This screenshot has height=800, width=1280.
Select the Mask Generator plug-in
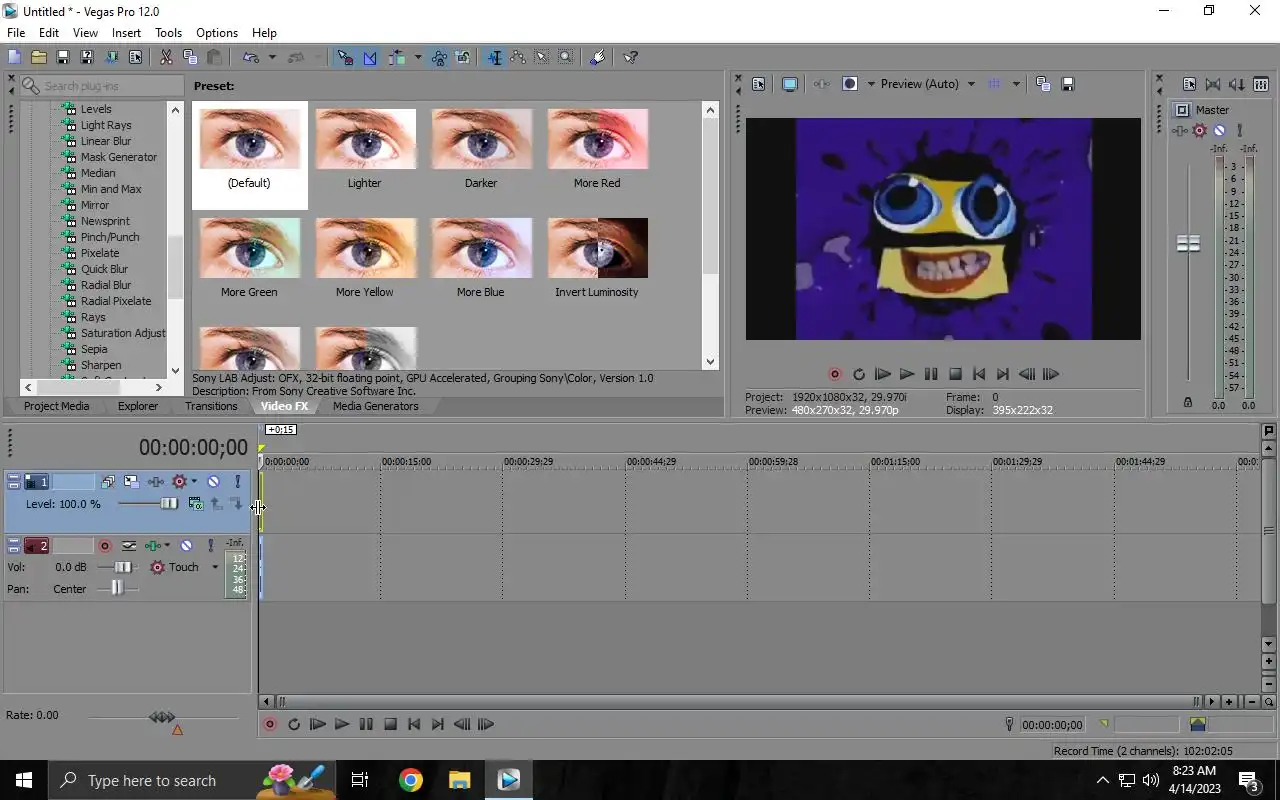pyautogui.click(x=119, y=157)
